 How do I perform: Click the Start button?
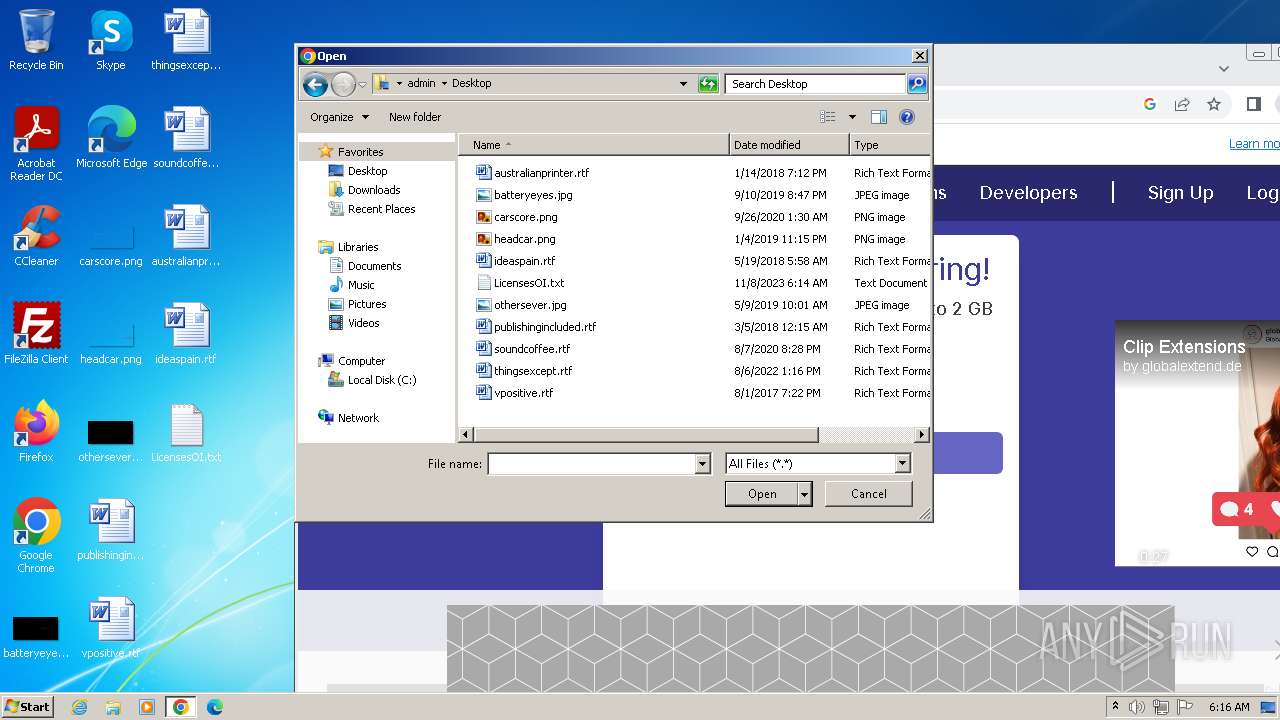pos(28,707)
